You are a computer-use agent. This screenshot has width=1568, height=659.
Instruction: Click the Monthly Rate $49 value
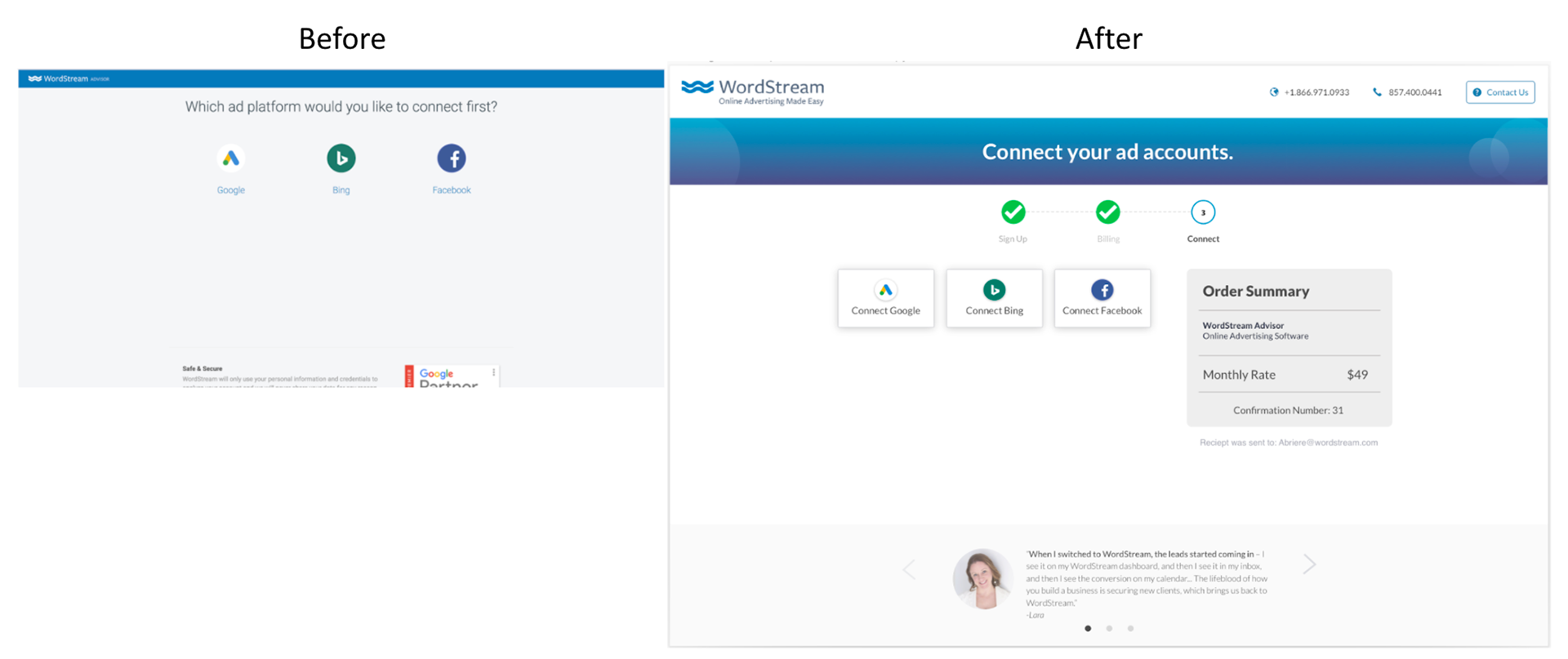pos(1357,375)
